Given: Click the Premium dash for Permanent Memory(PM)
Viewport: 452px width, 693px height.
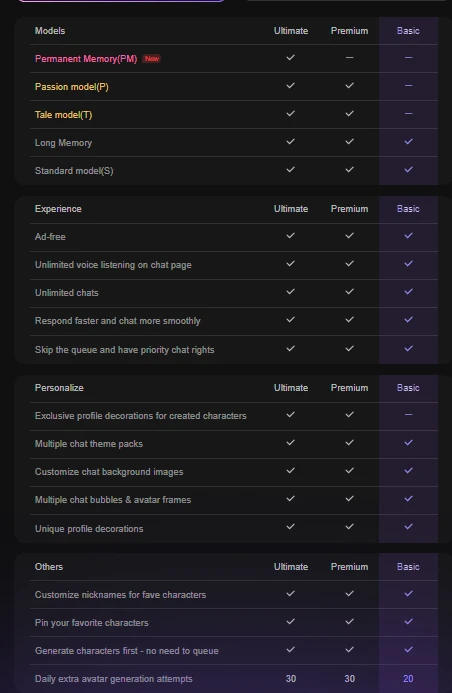Looking at the screenshot, I should [349, 57].
